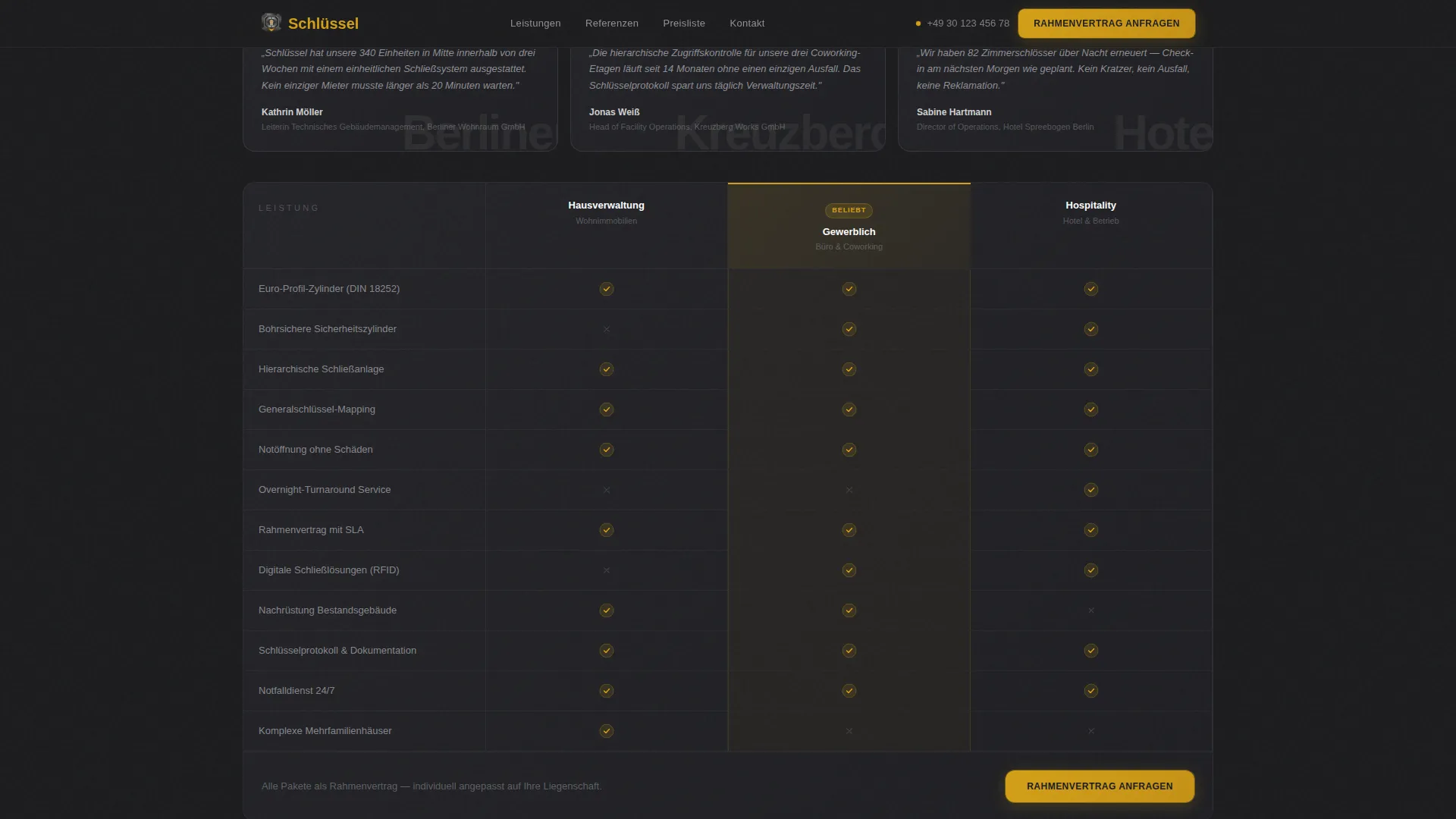1456x819 pixels.
Task: Click the 'Notfalldienst 24/7' row label
Action: tap(297, 691)
